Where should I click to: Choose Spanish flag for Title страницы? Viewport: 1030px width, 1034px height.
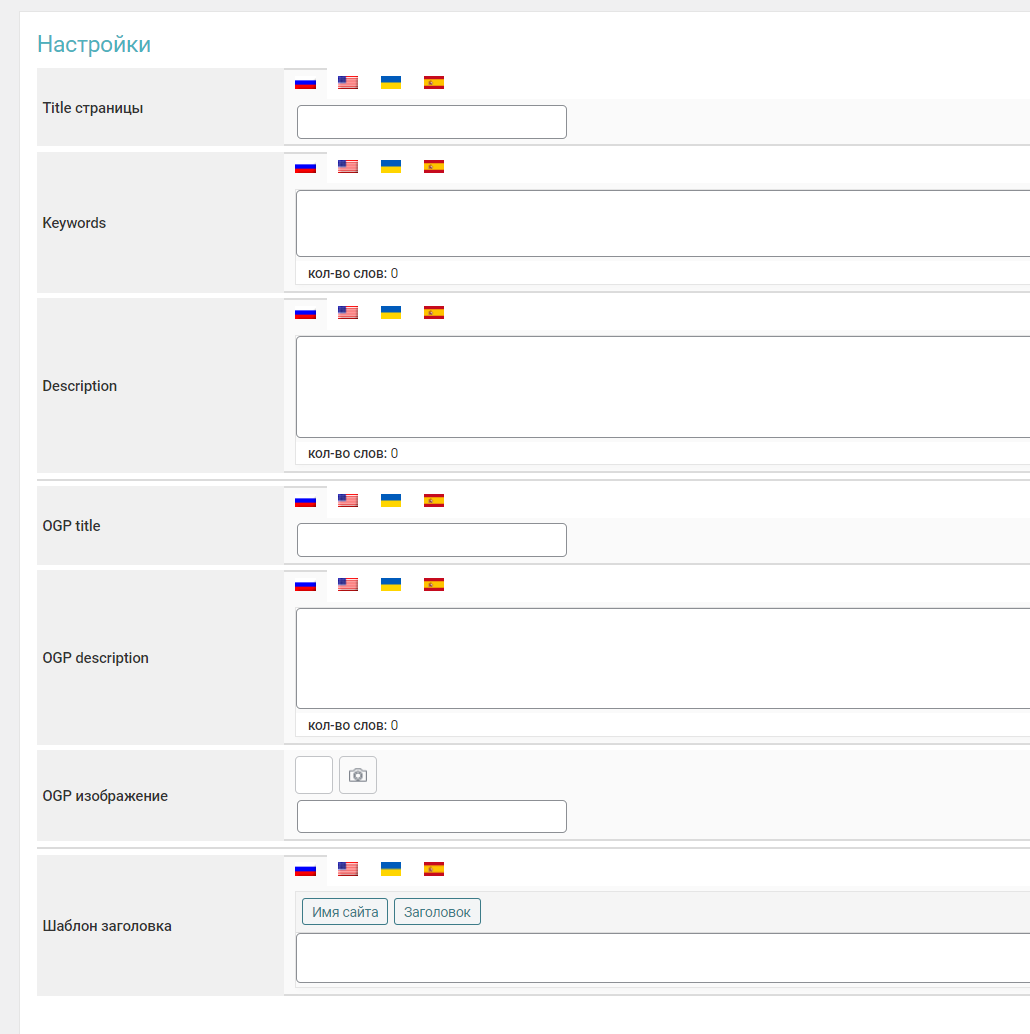(434, 83)
